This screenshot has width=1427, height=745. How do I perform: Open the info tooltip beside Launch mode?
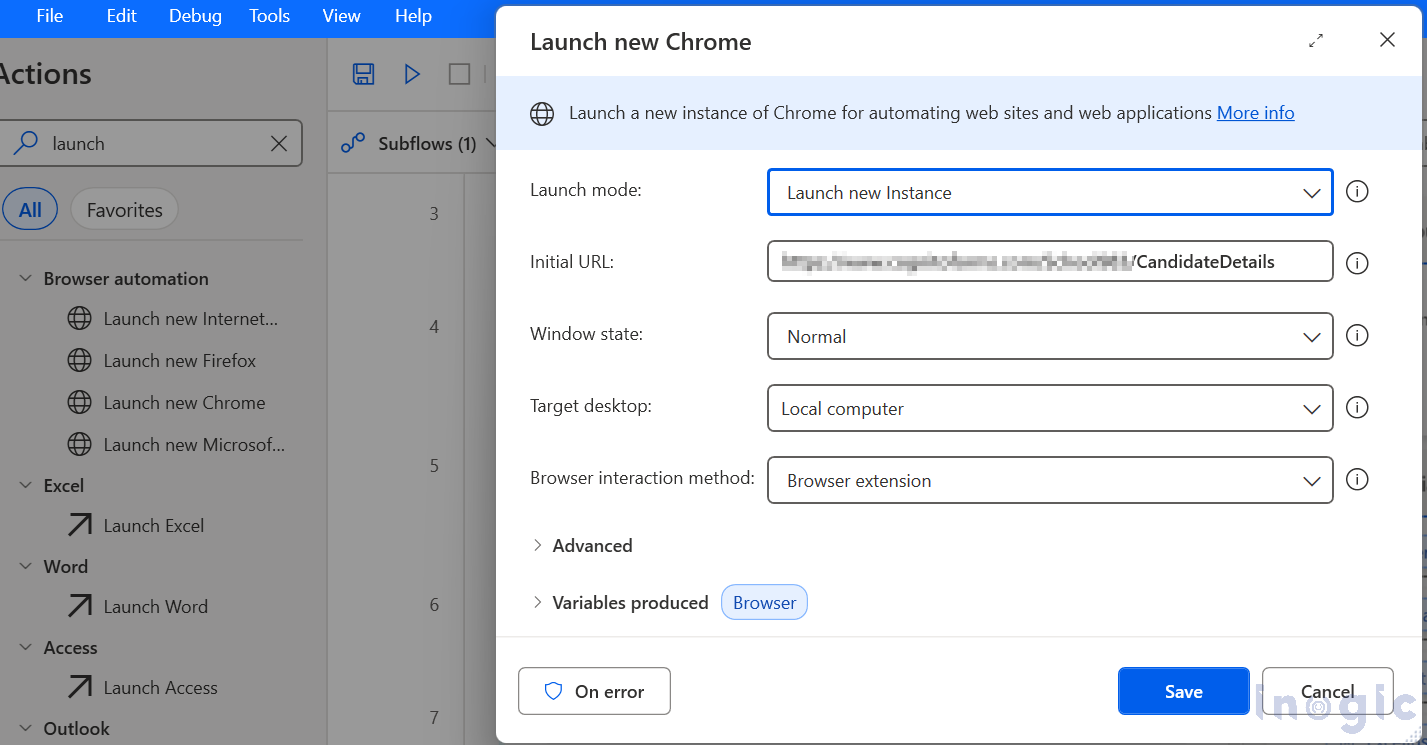coord(1357,191)
